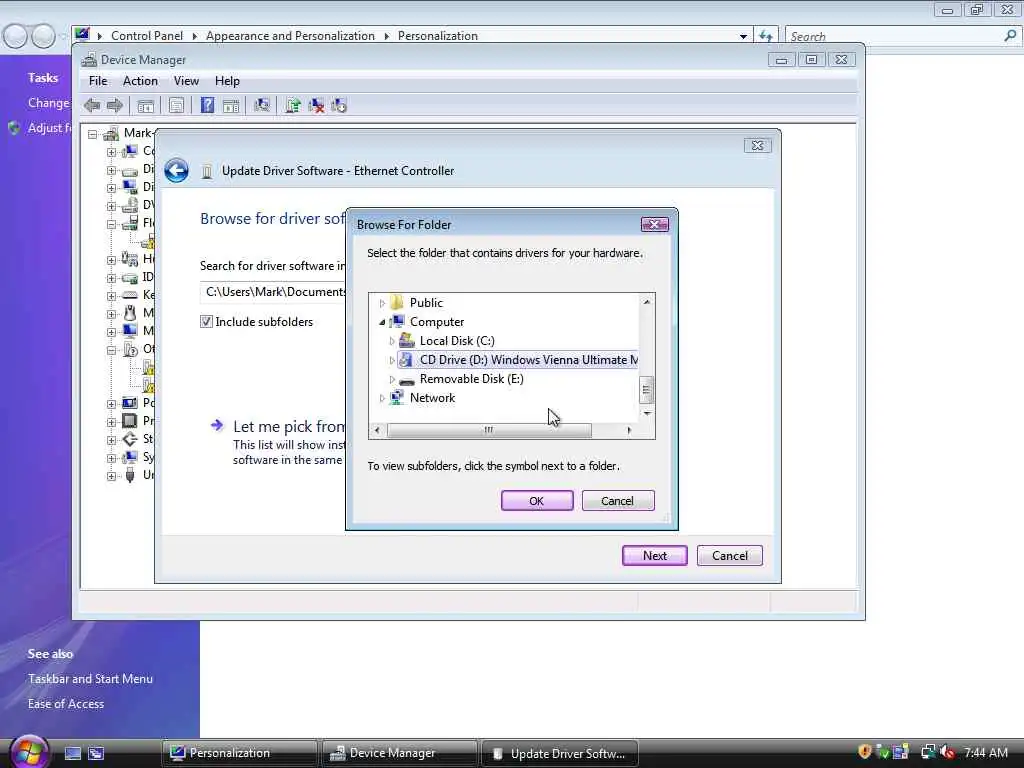
Task: Open the View menu in Device Manager
Action: coord(186,81)
